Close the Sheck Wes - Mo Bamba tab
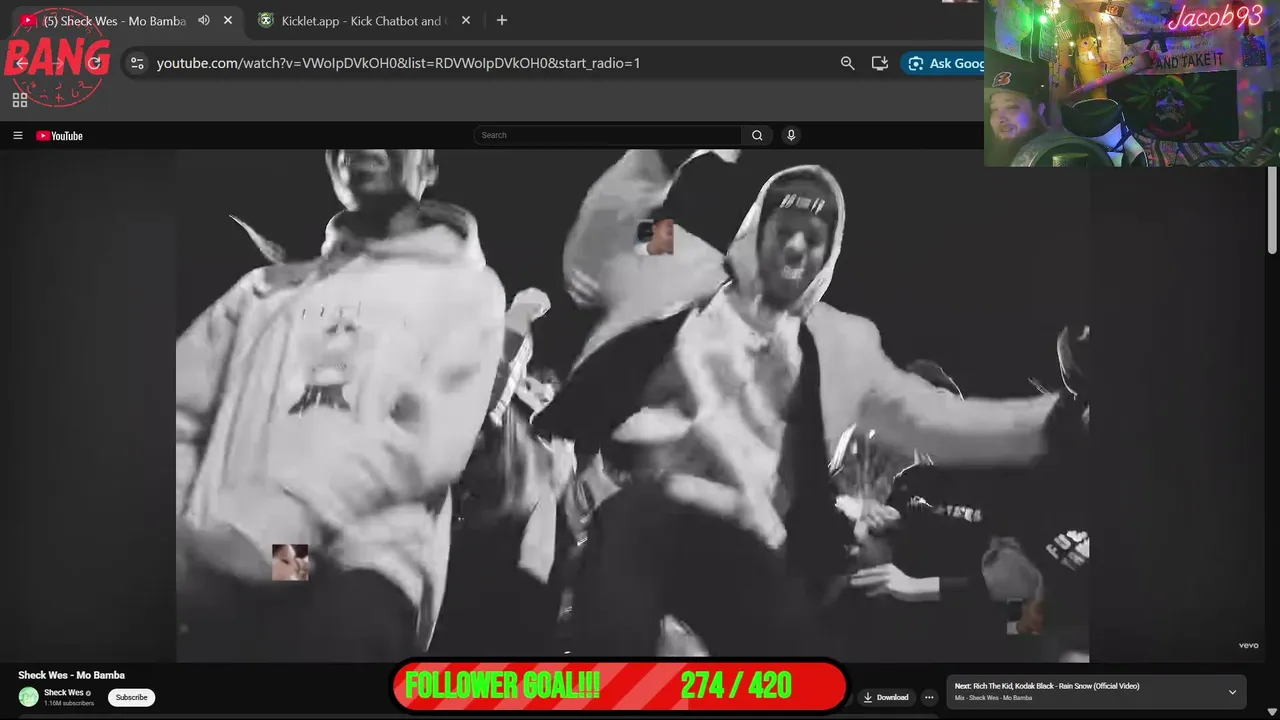Viewport: 1280px width, 720px height. (228, 20)
